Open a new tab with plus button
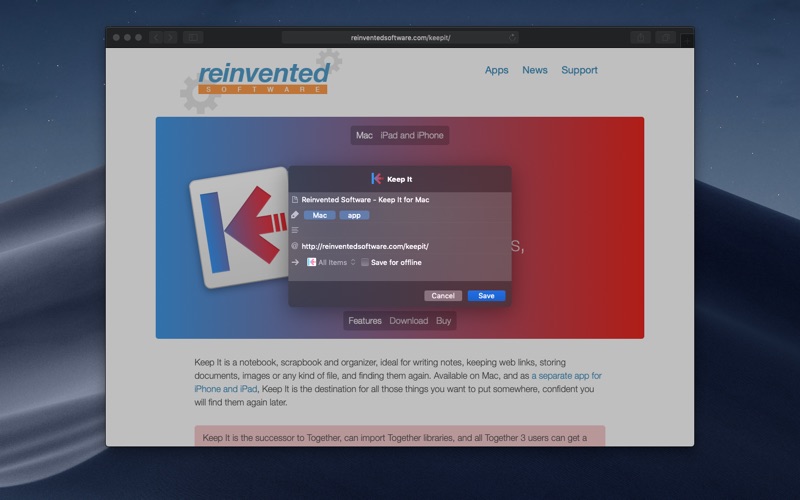800x500 pixels. [687, 39]
